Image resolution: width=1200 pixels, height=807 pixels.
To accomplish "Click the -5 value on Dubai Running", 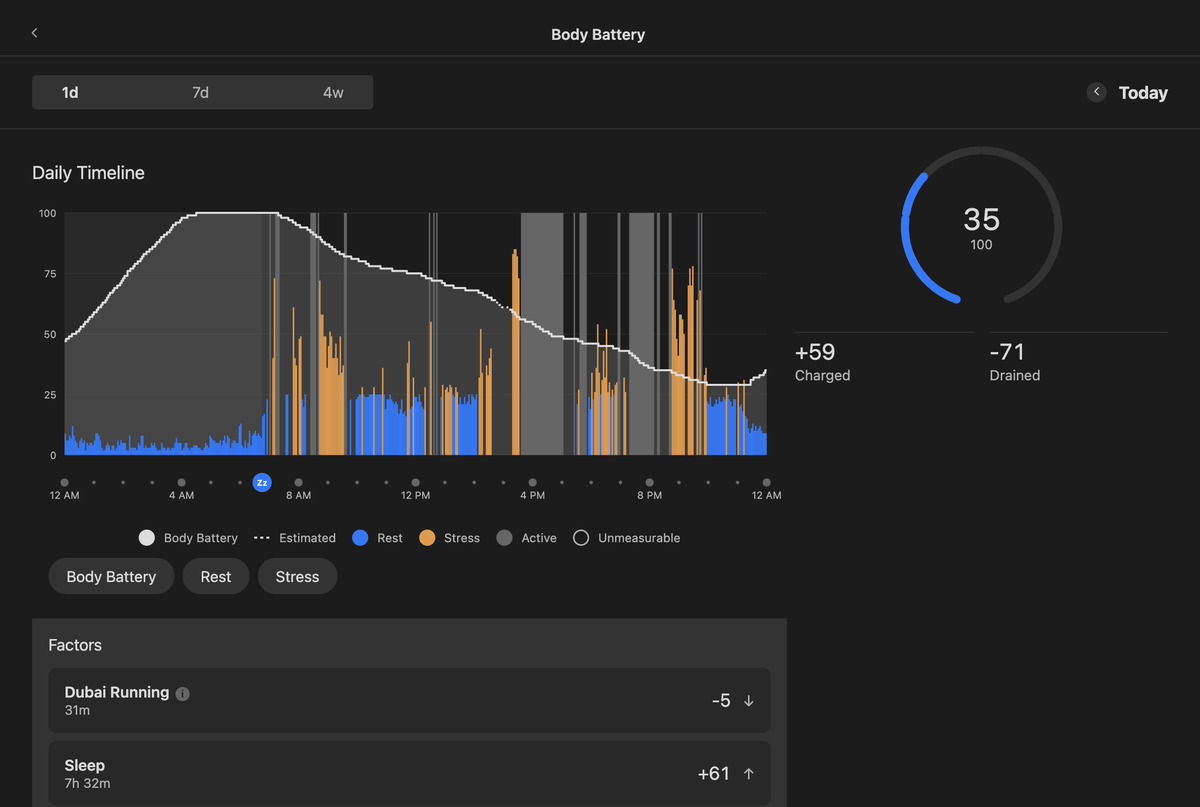I will point(721,701).
